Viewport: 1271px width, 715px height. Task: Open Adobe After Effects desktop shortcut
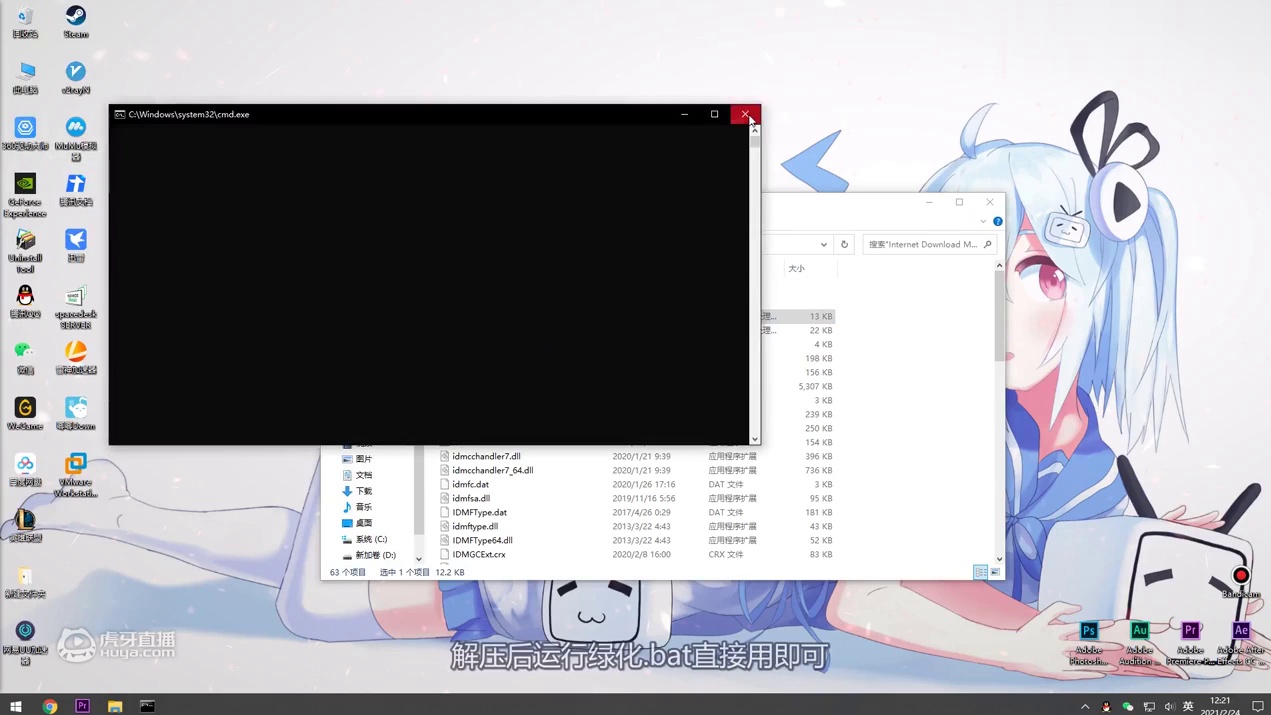click(x=1241, y=642)
